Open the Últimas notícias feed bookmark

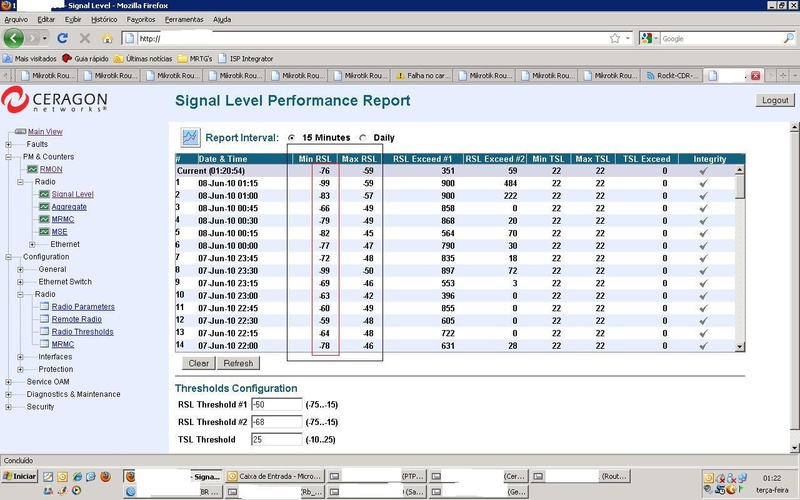tap(143, 59)
